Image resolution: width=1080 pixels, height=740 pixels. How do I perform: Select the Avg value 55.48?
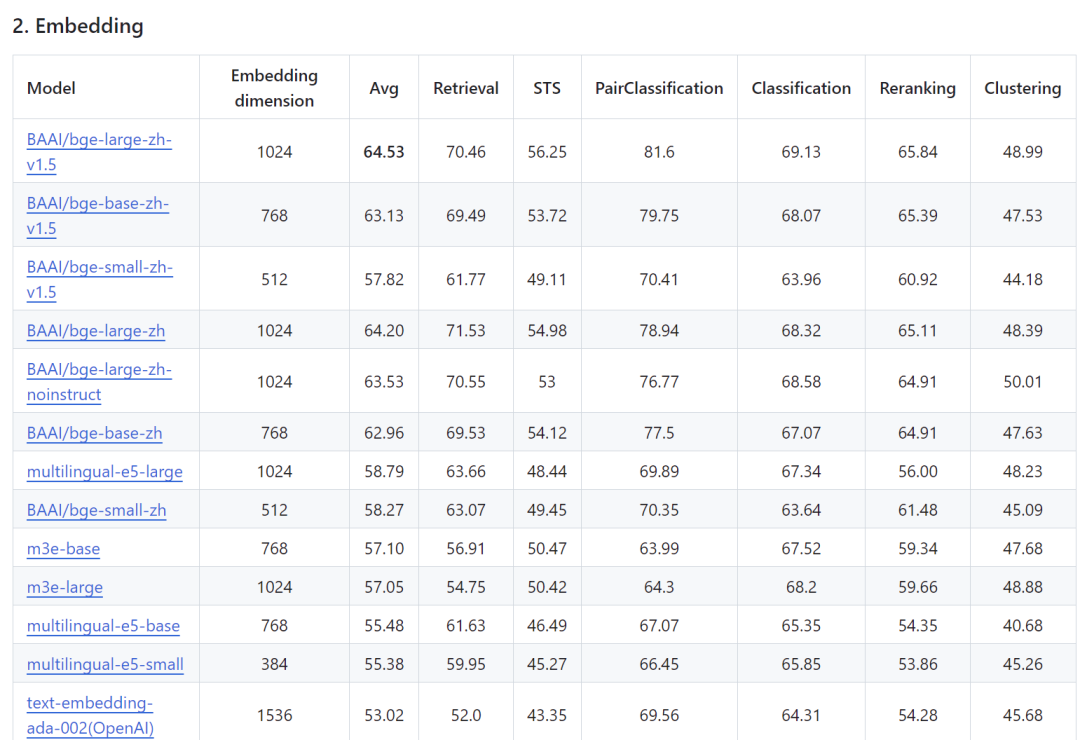(384, 626)
